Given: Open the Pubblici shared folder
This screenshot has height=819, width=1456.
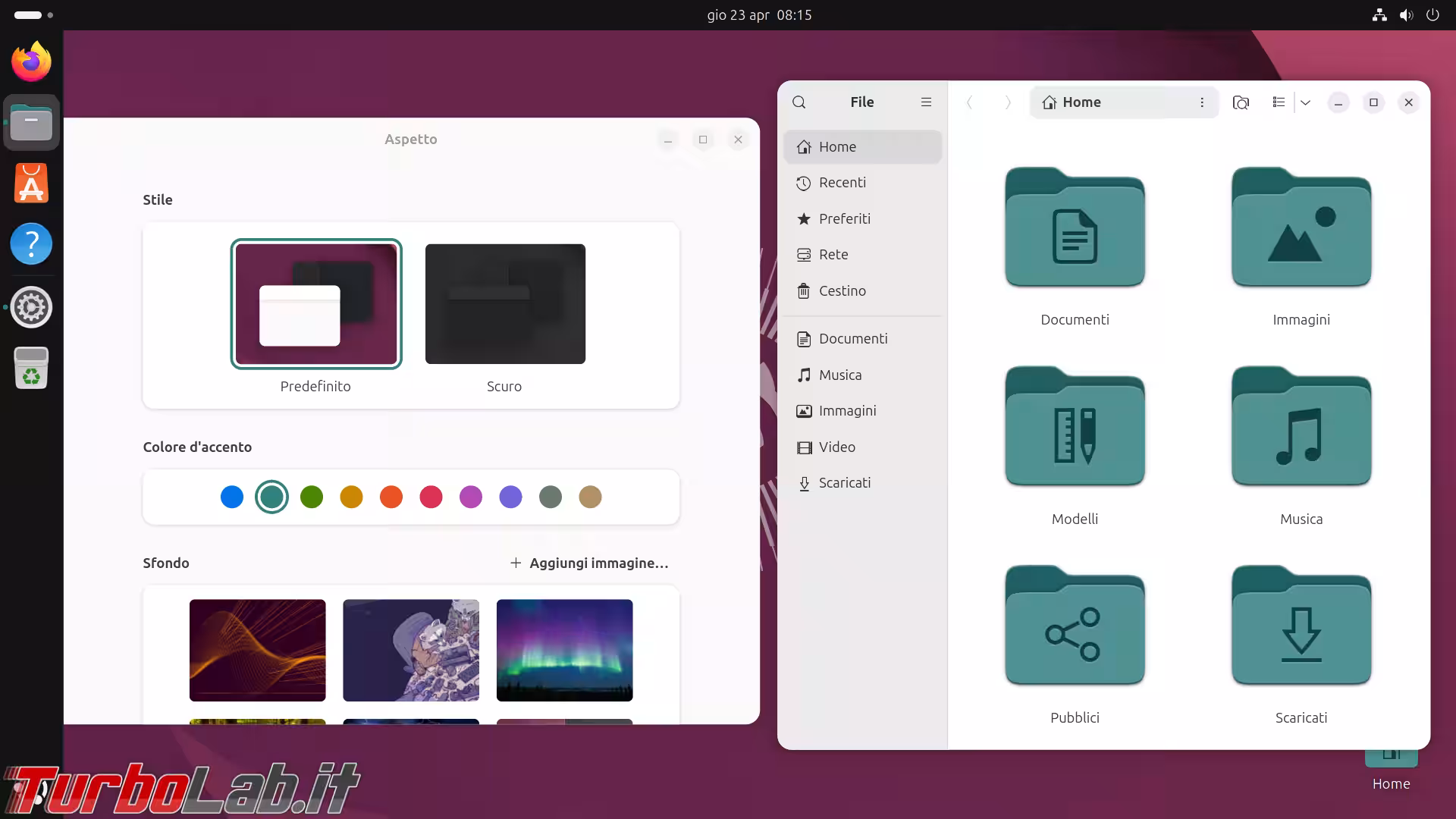Looking at the screenshot, I should coord(1075,626).
